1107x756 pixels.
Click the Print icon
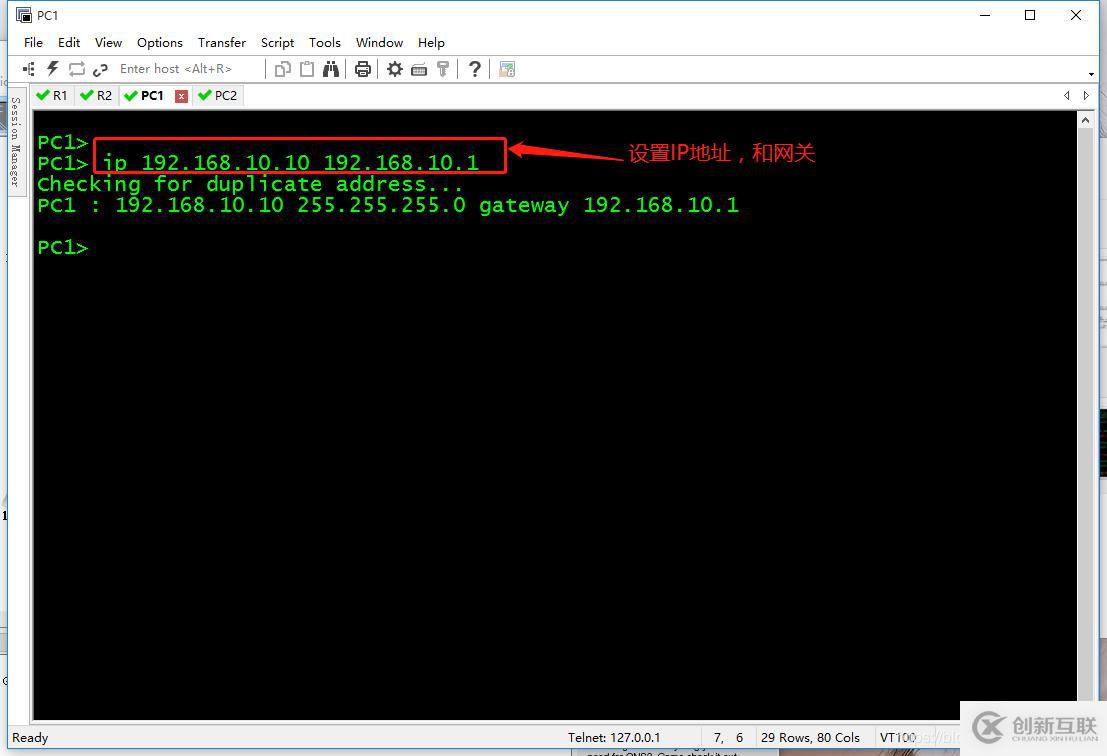[363, 68]
